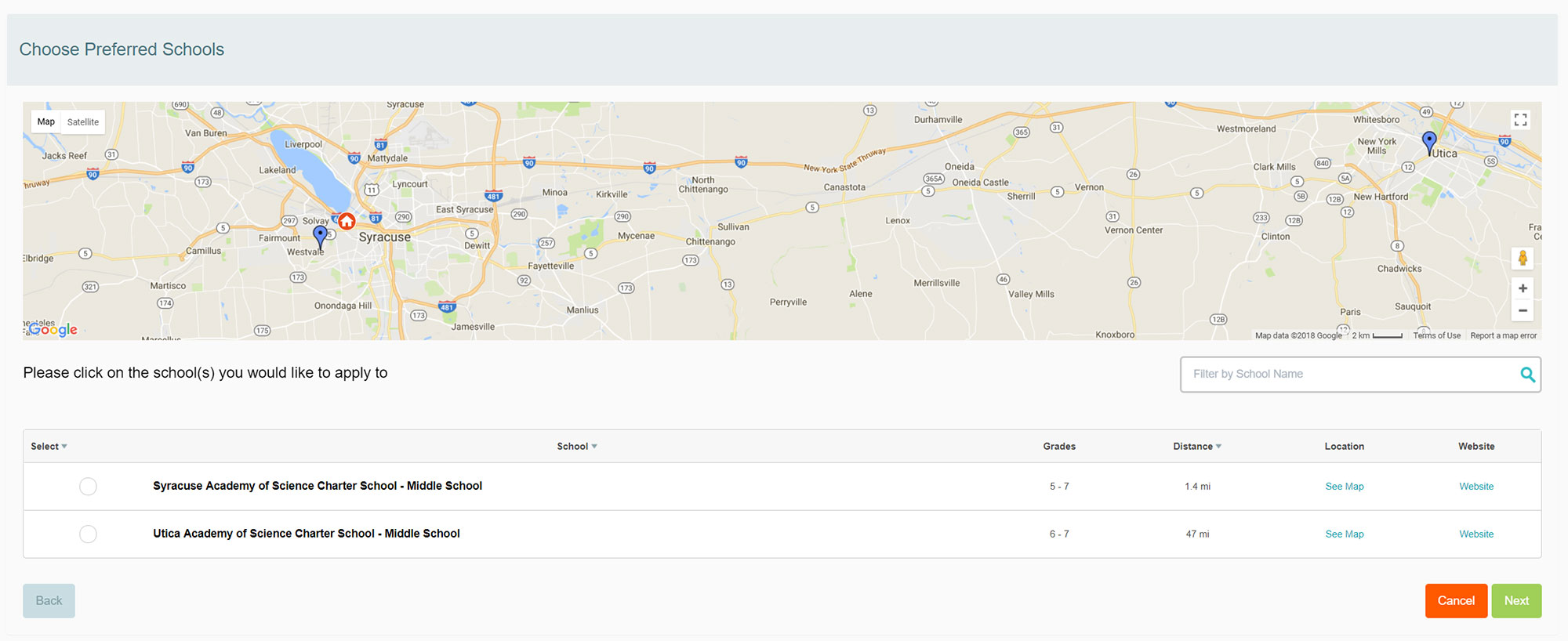1568x641 pixels.
Task: Sort by the Distance column
Action: [x=1196, y=447]
